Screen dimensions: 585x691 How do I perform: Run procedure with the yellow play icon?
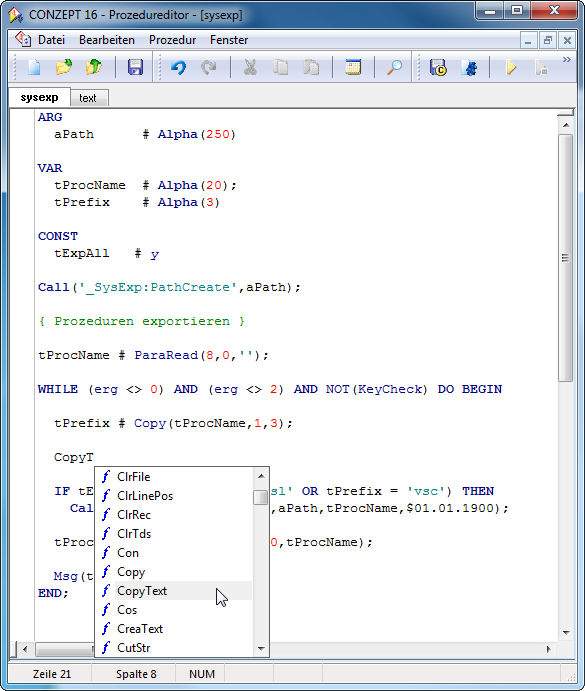510,67
